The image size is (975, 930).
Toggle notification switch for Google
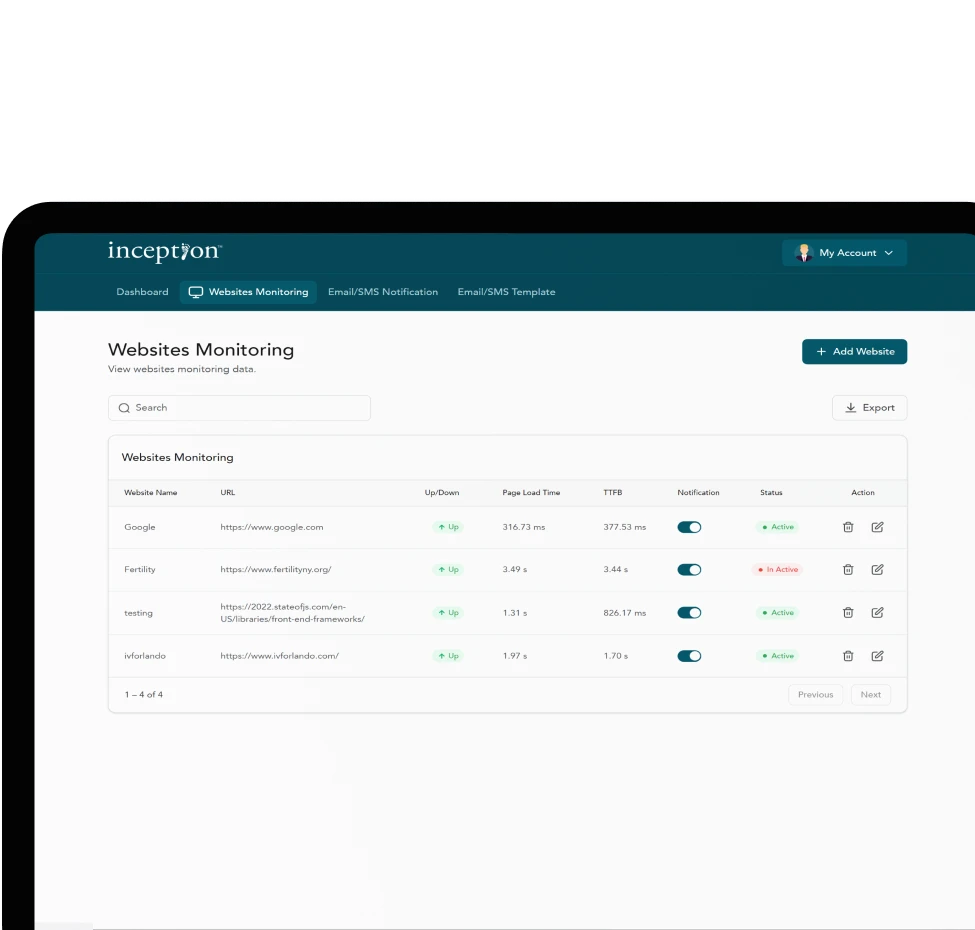click(689, 527)
